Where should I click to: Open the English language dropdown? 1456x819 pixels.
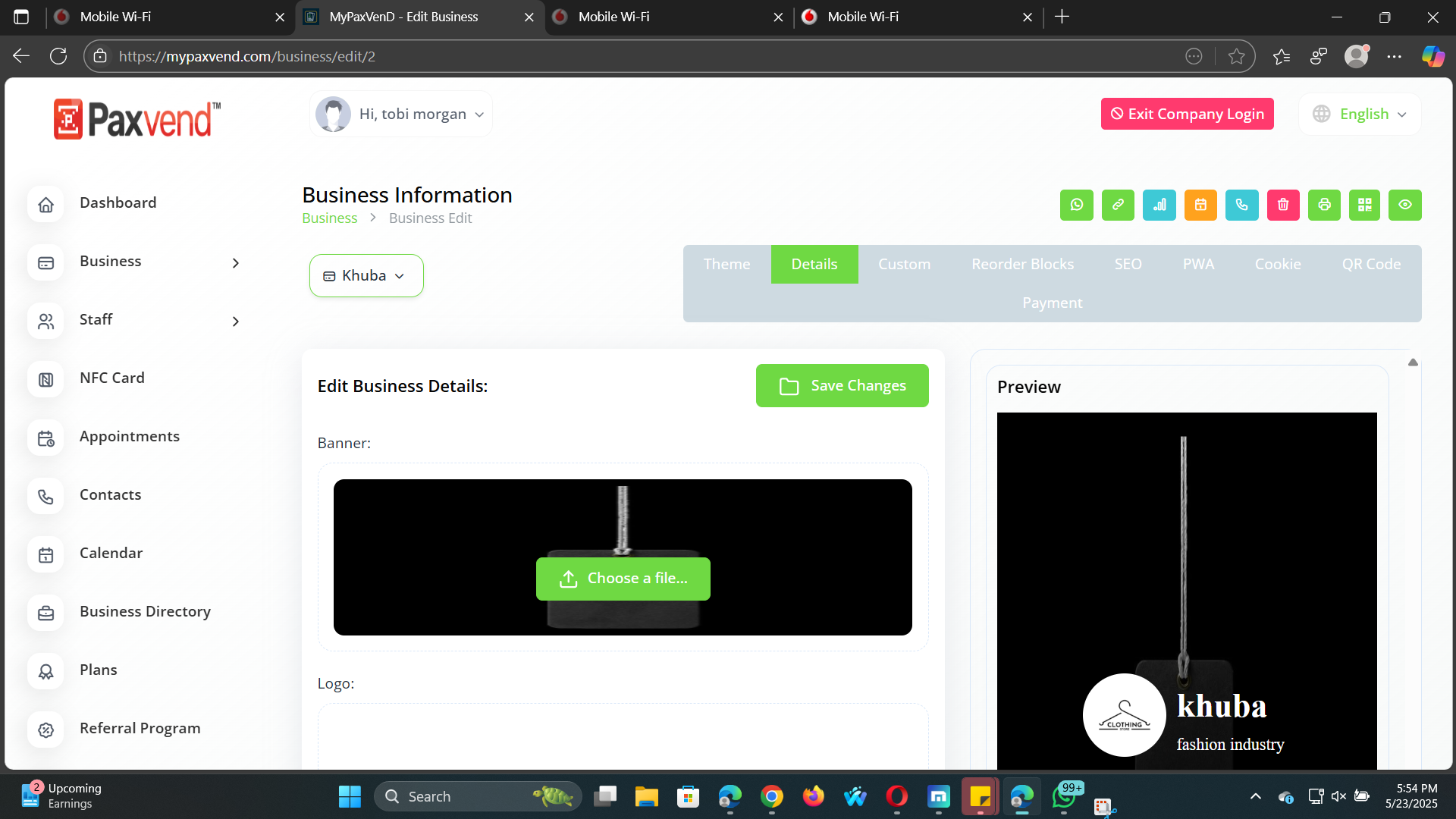coord(1360,114)
